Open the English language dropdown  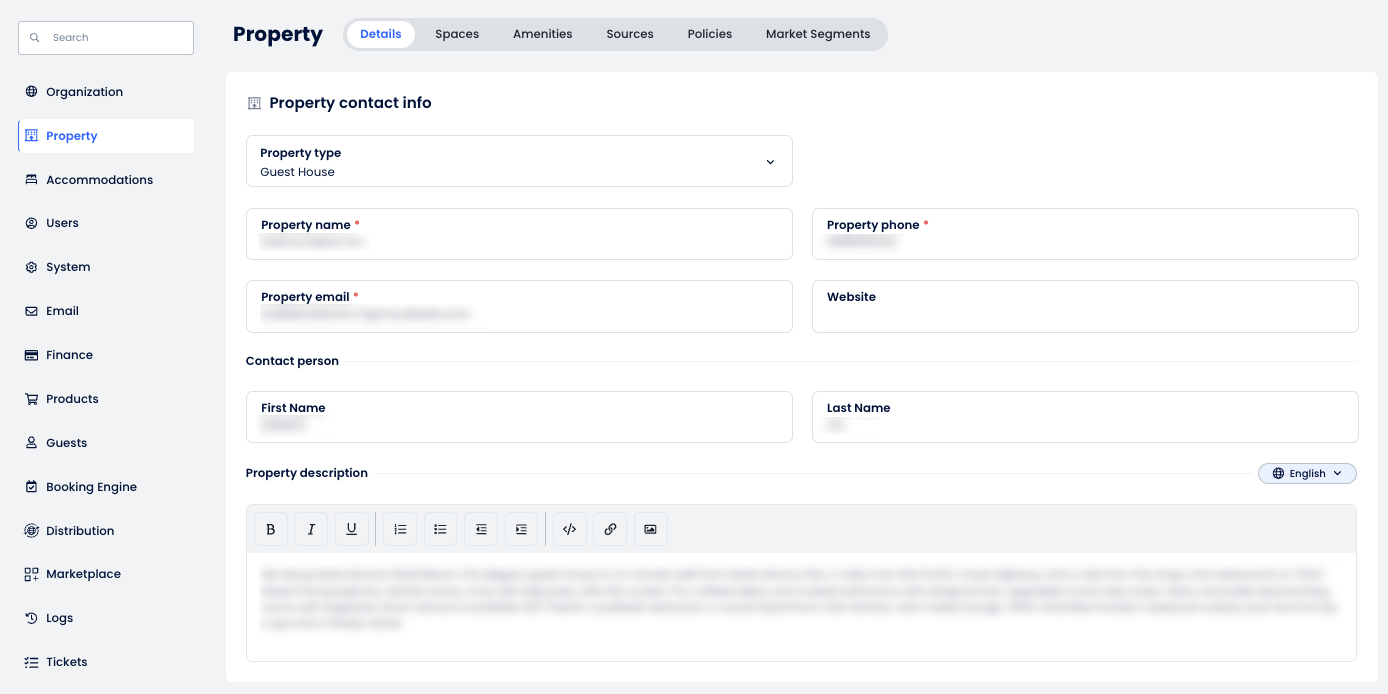coord(1307,474)
